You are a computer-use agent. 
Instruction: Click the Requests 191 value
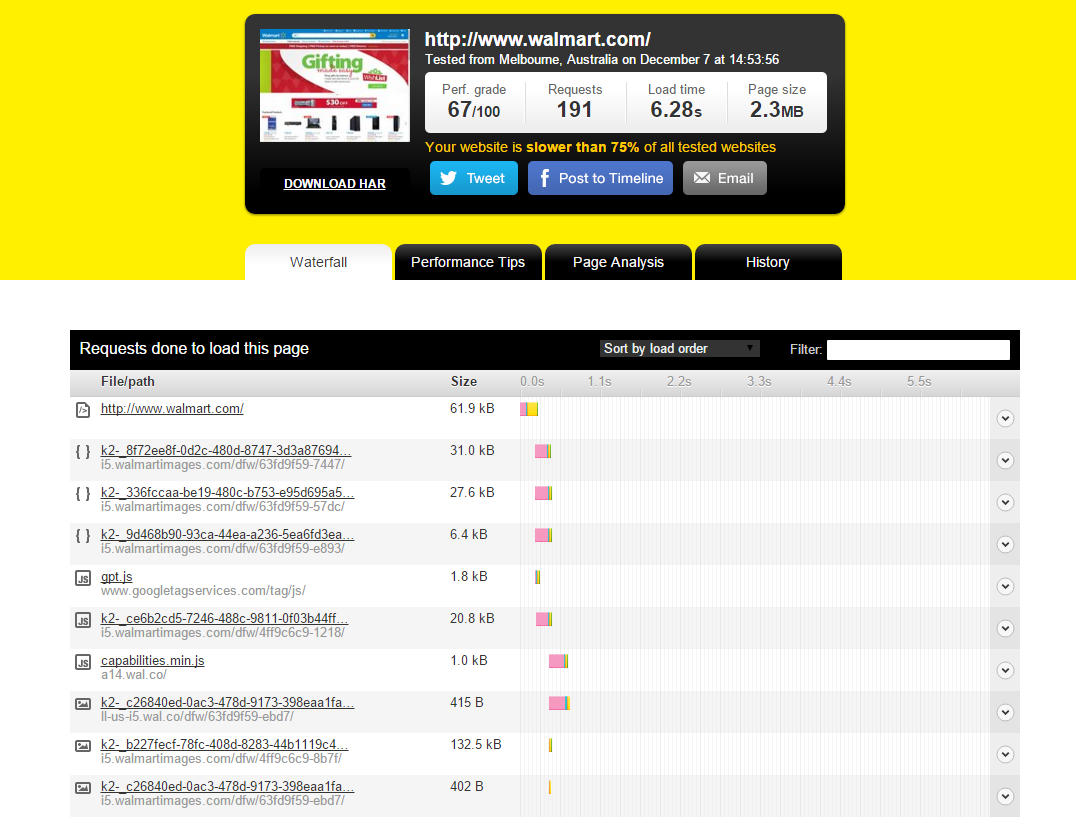pyautogui.click(x=574, y=110)
